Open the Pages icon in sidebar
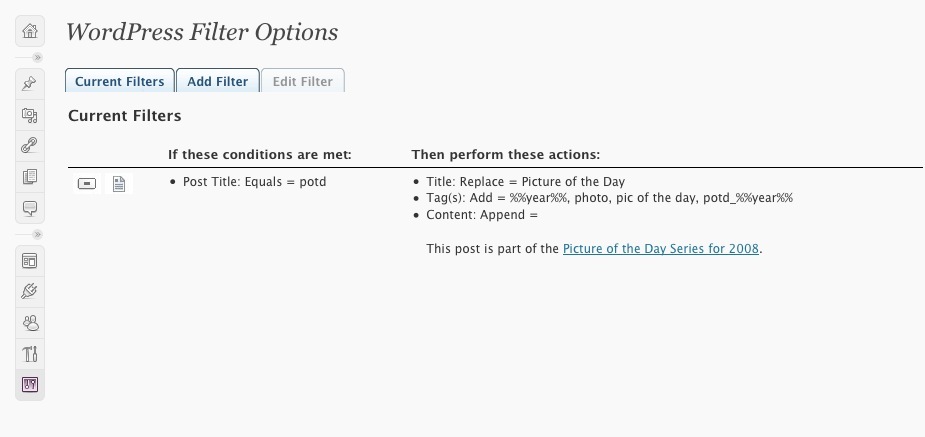The height and width of the screenshot is (437, 925). coord(29,176)
